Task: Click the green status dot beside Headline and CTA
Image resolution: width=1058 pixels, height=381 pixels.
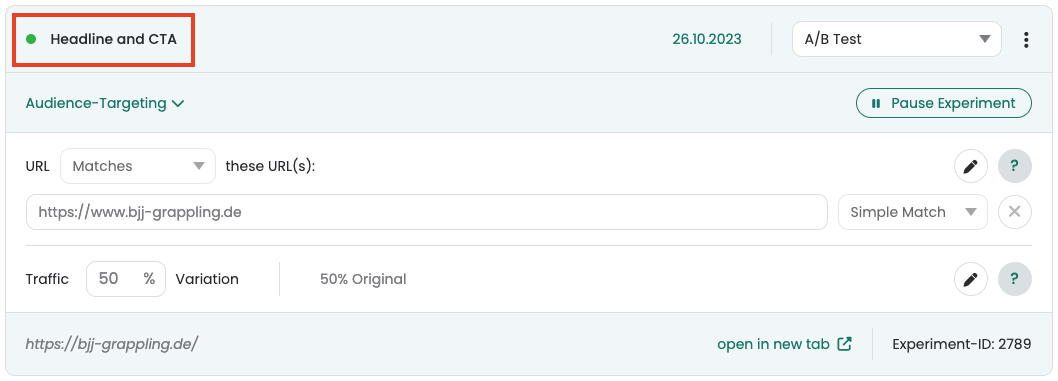Action: (x=31, y=39)
